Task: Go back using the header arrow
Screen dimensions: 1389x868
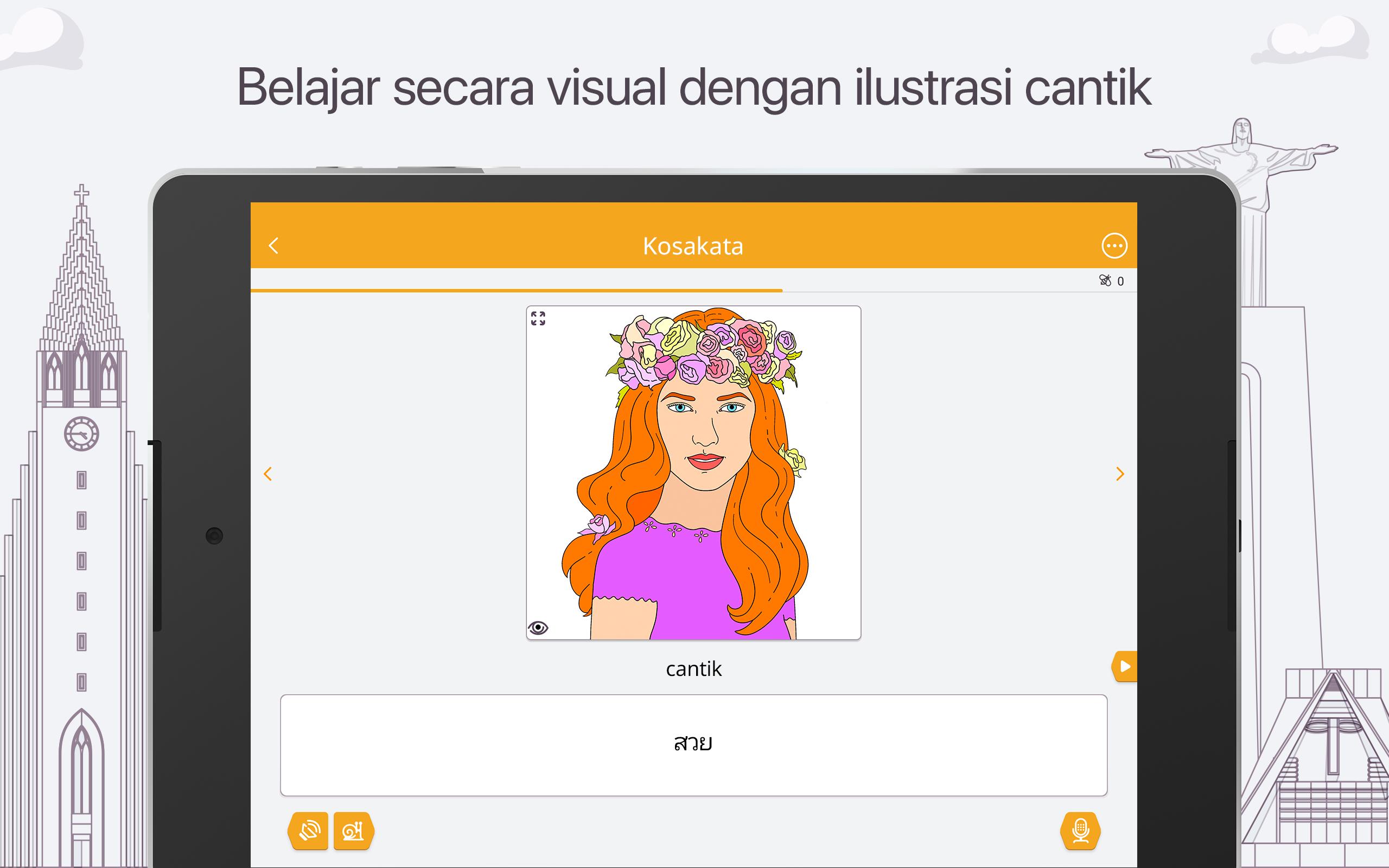Action: 274,246
